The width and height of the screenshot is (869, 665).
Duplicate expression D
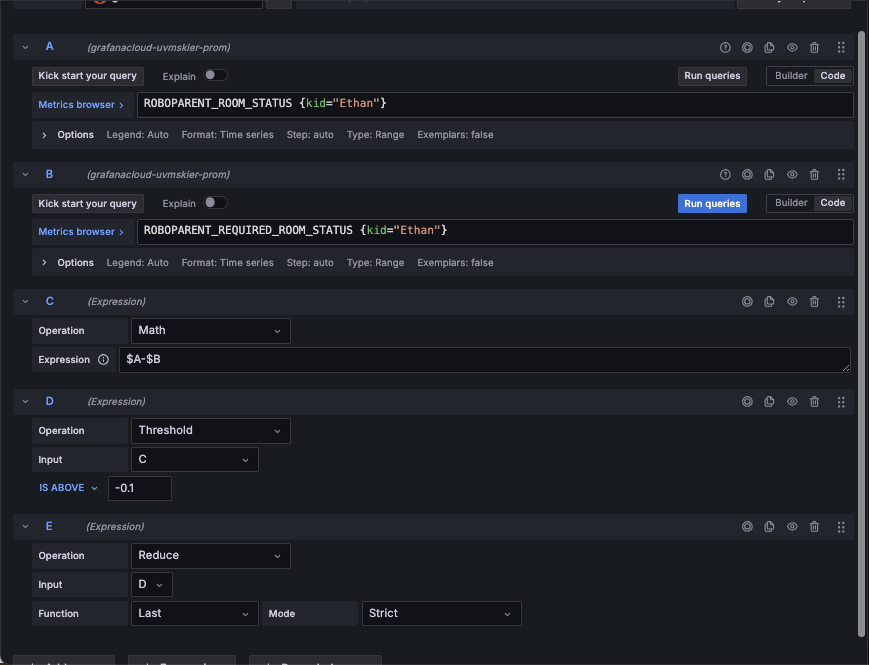pos(769,401)
